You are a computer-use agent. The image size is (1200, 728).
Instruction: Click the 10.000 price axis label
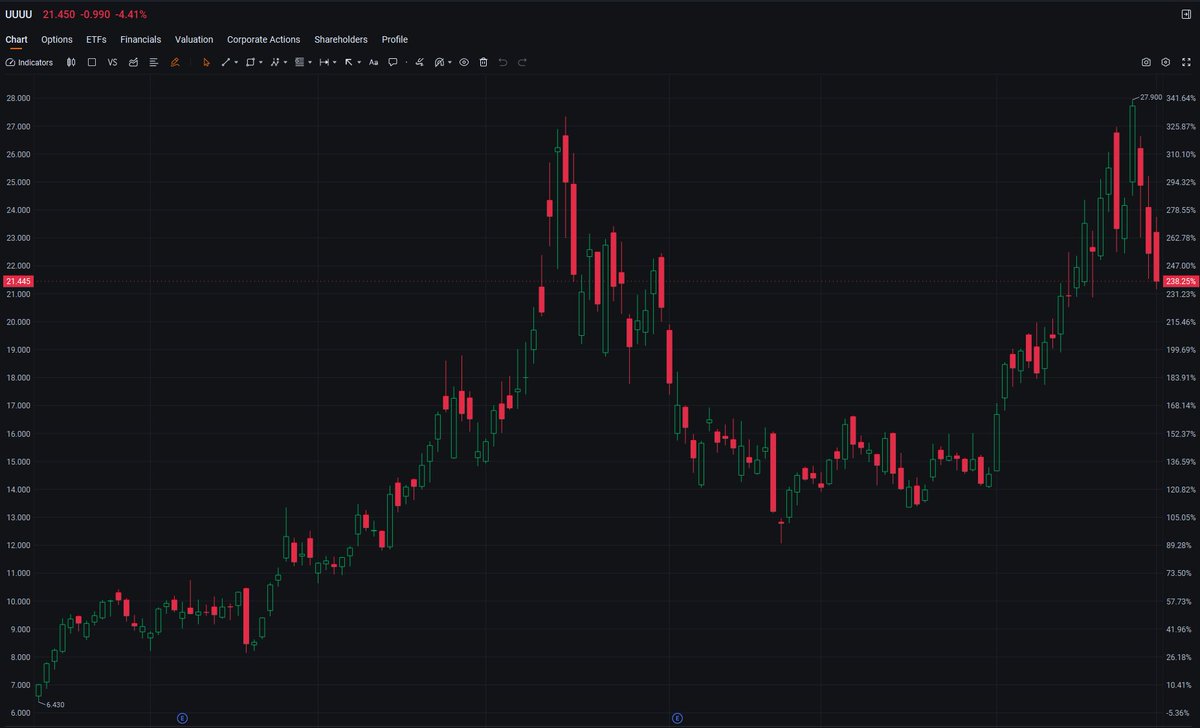click(x=18, y=601)
